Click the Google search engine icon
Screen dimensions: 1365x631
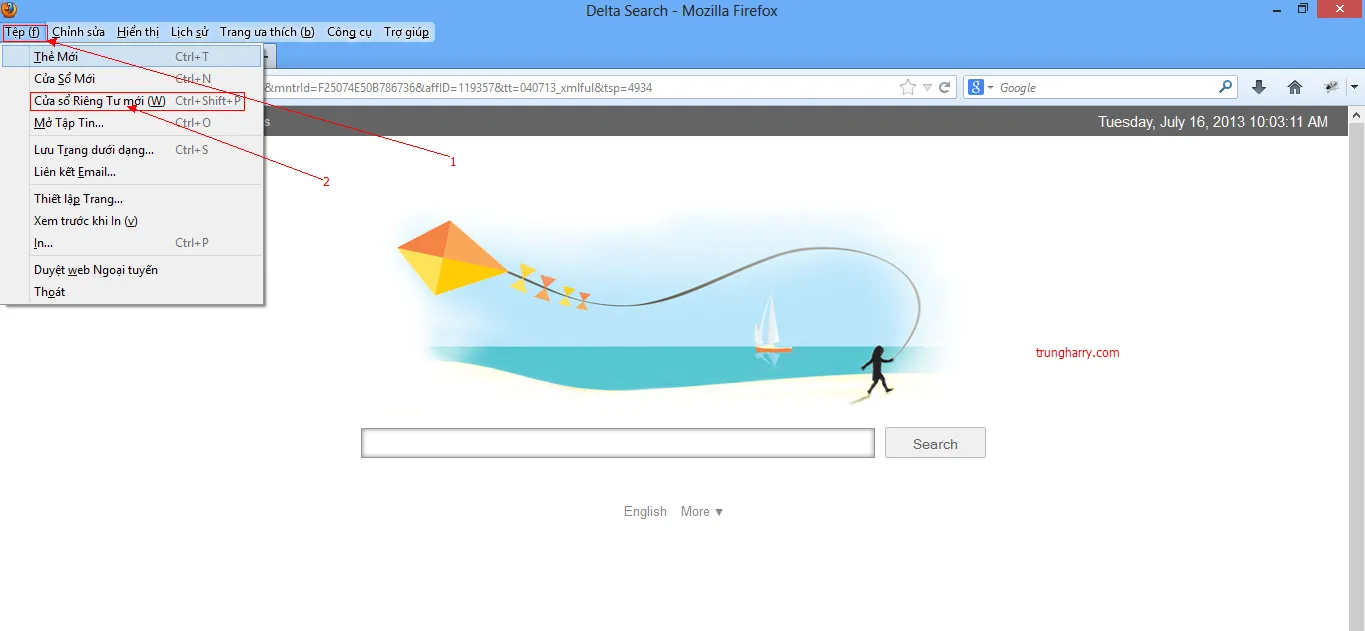coord(976,88)
